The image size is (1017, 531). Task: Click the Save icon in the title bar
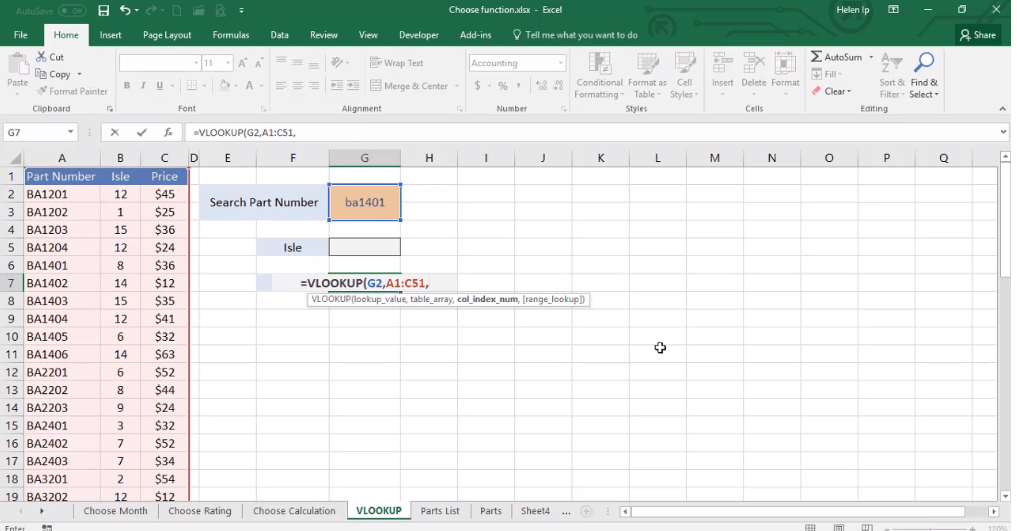(x=104, y=10)
